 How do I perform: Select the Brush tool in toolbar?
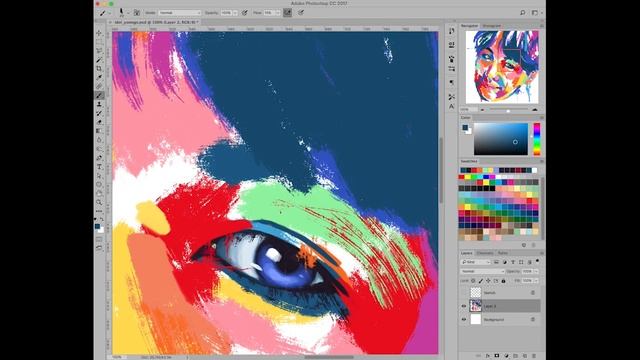(99, 96)
